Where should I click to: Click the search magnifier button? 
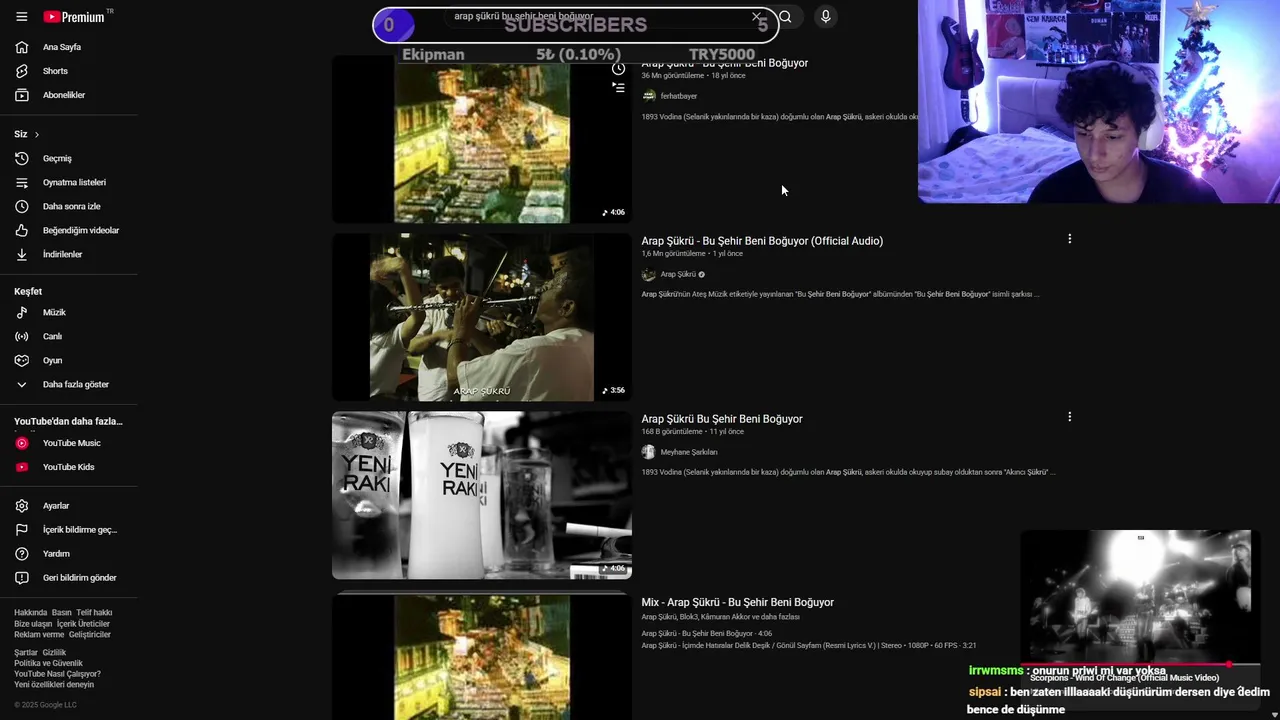pos(786,17)
